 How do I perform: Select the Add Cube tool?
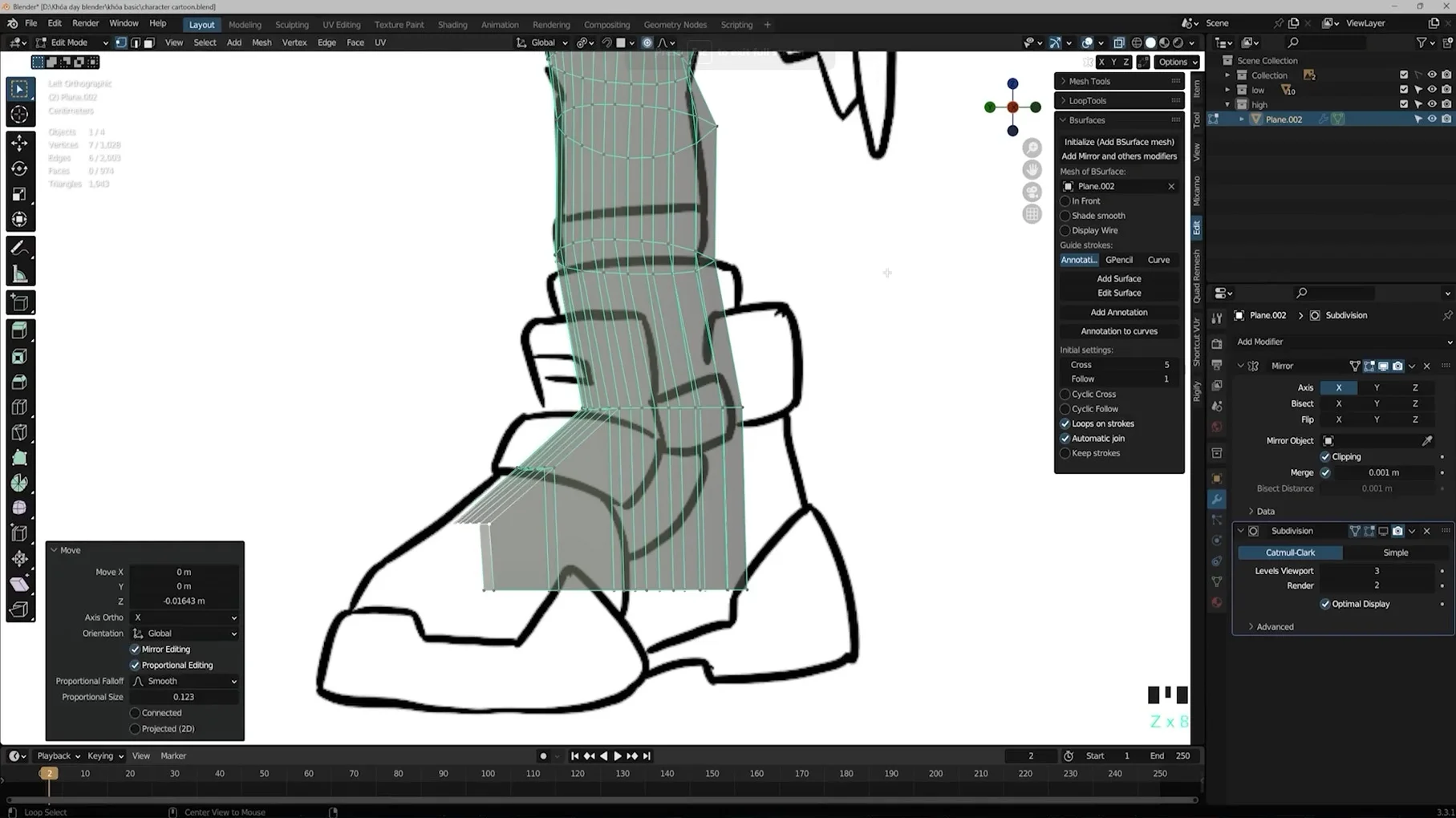[20, 302]
